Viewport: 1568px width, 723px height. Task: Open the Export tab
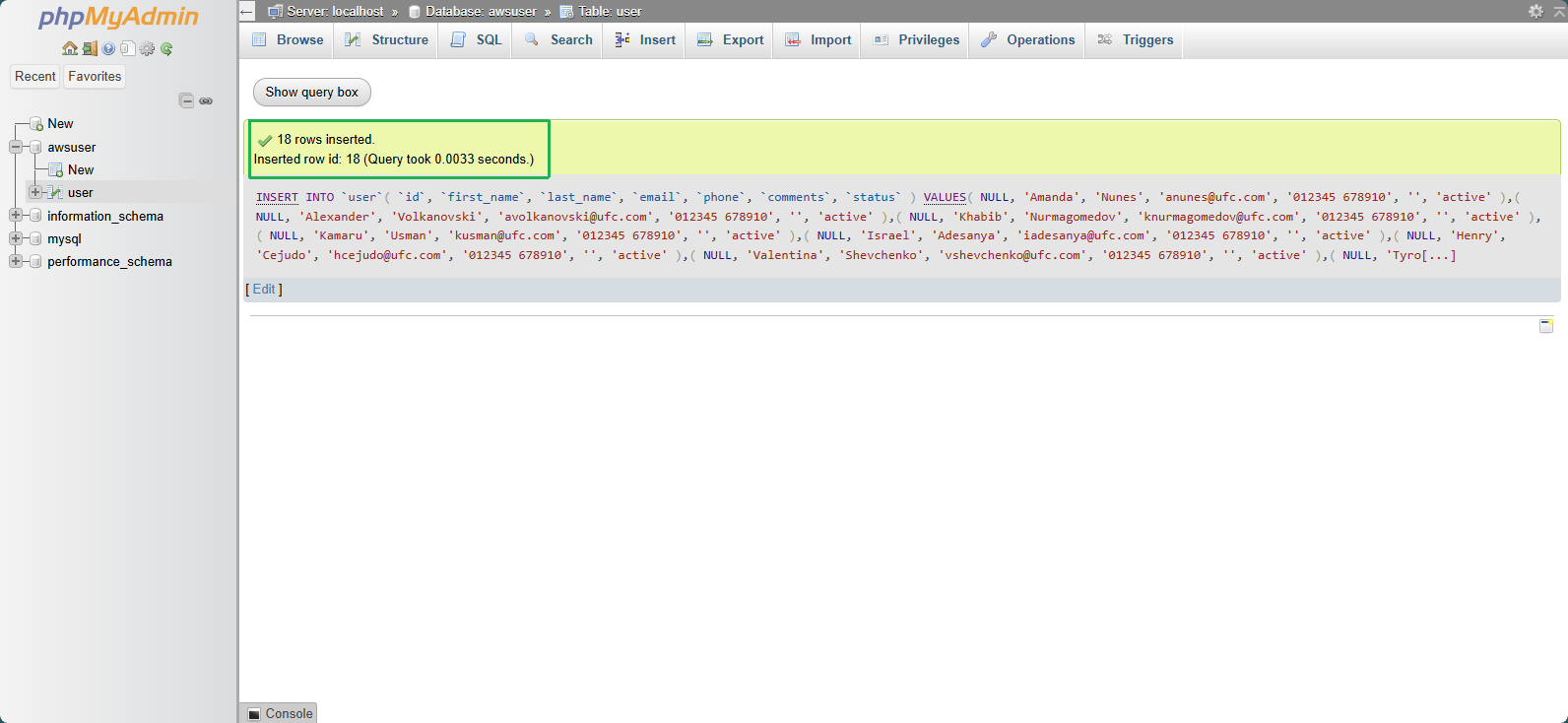click(x=730, y=40)
